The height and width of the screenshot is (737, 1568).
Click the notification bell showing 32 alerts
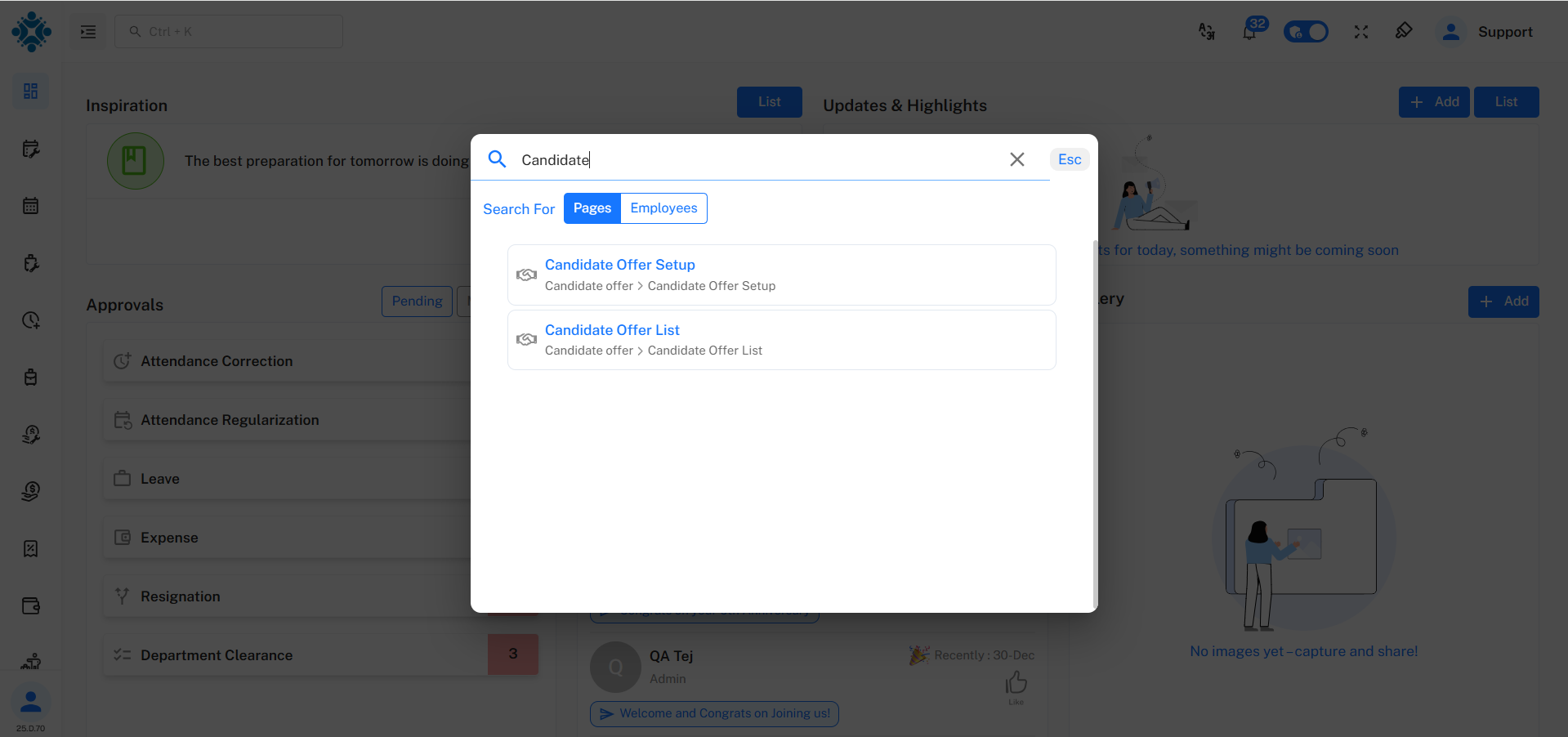coord(1249,31)
